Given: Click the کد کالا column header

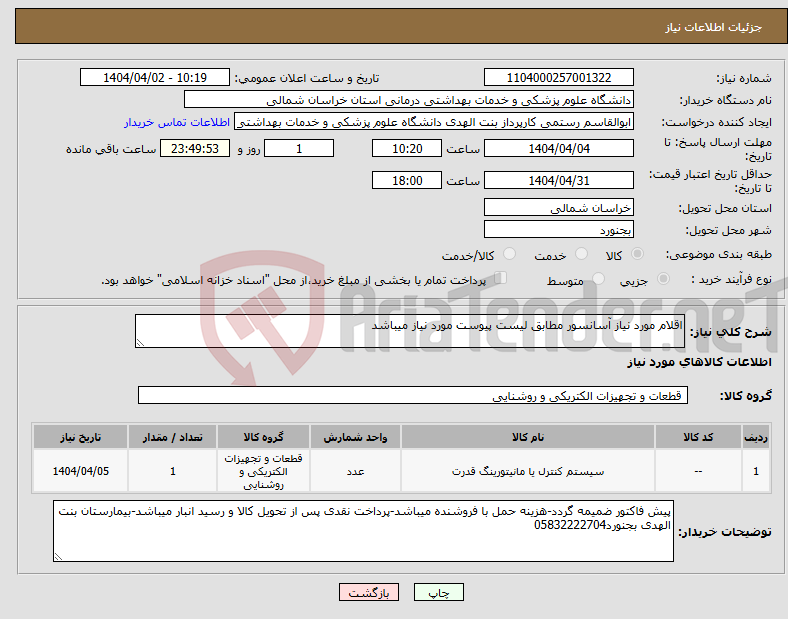Looking at the screenshot, I should pos(698,437).
